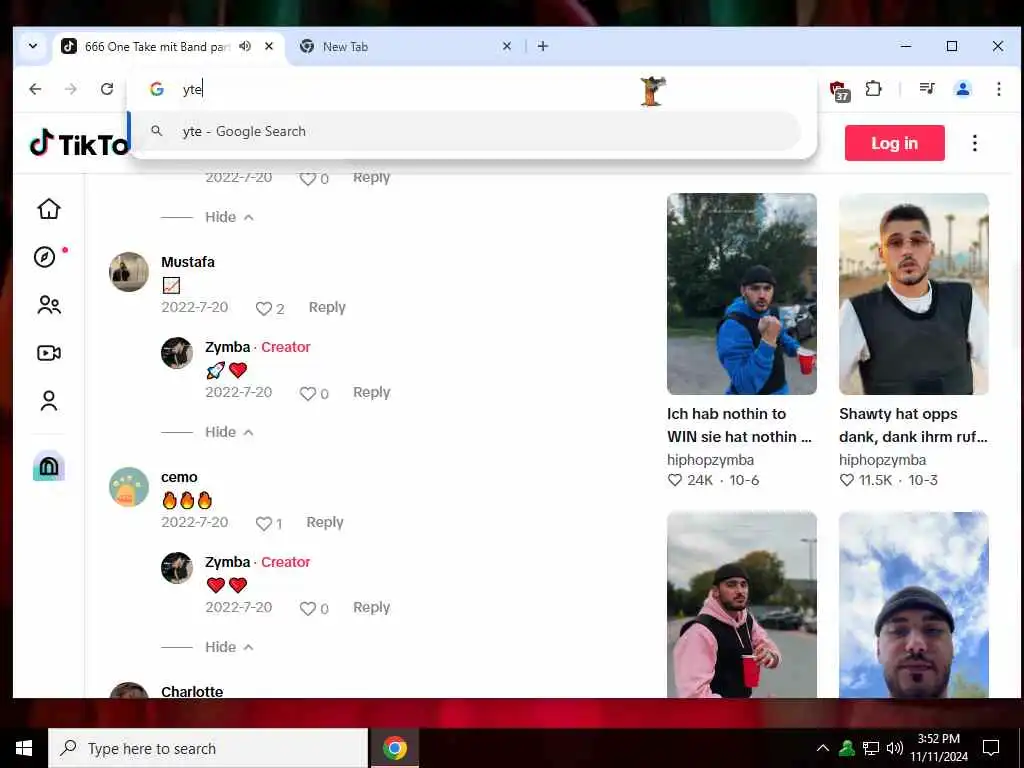1024x768 pixels.
Task: Open the Profile person icon
Action: (x=49, y=401)
